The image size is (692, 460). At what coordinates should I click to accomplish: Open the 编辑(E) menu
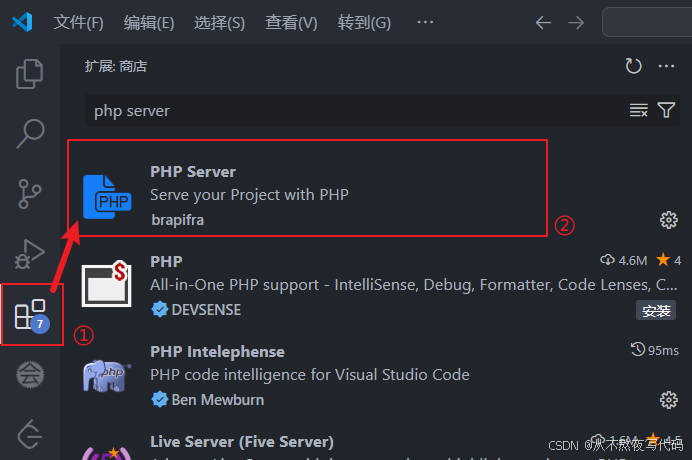tap(149, 22)
